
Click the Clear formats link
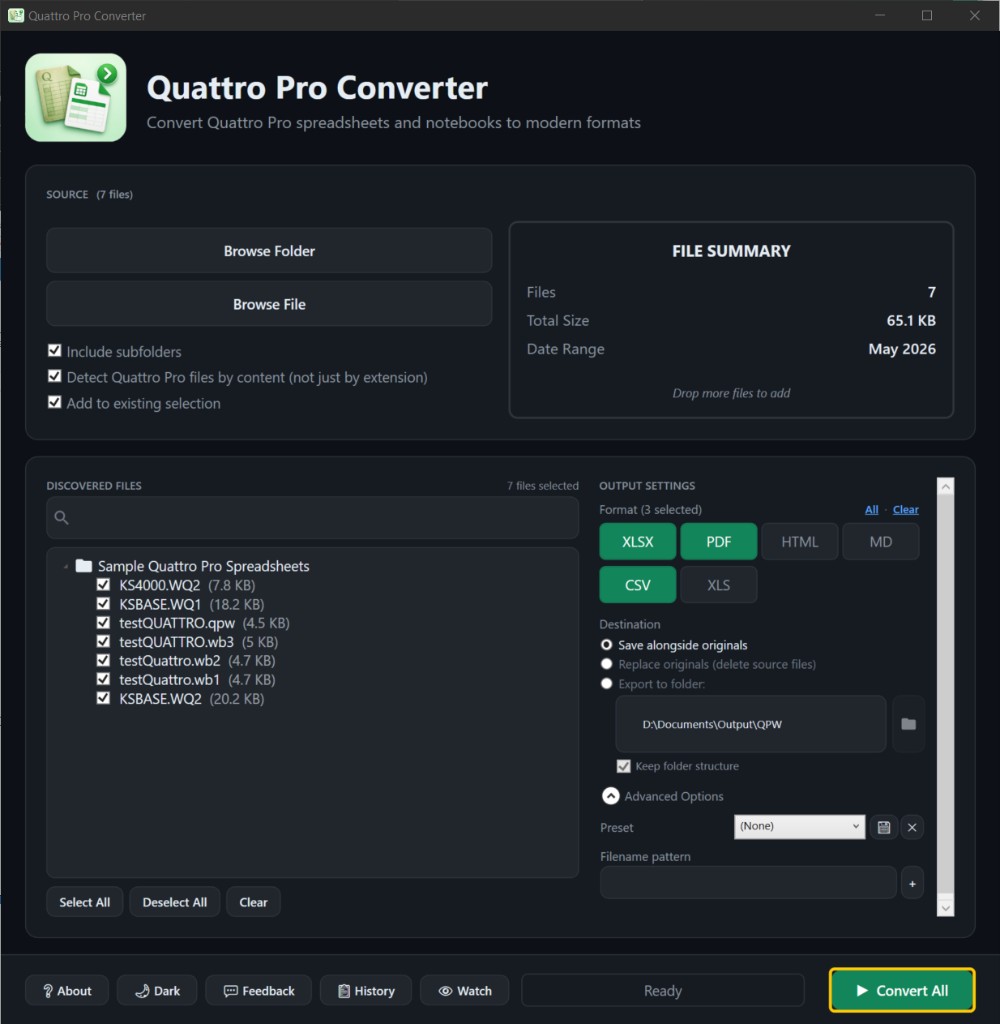tap(905, 509)
